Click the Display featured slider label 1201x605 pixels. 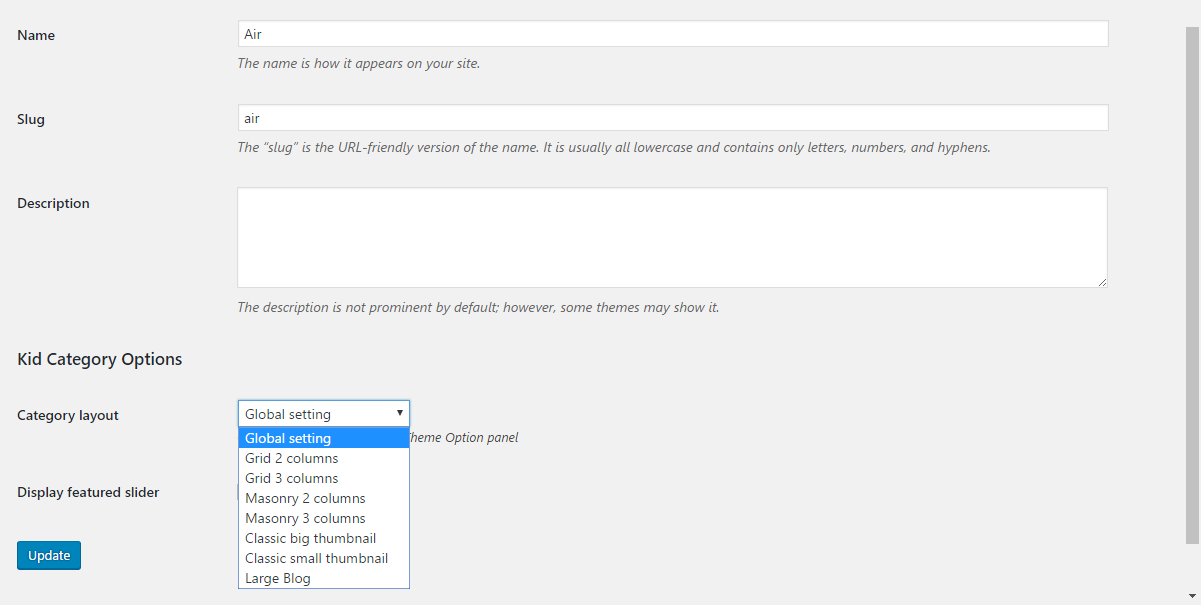[88, 492]
